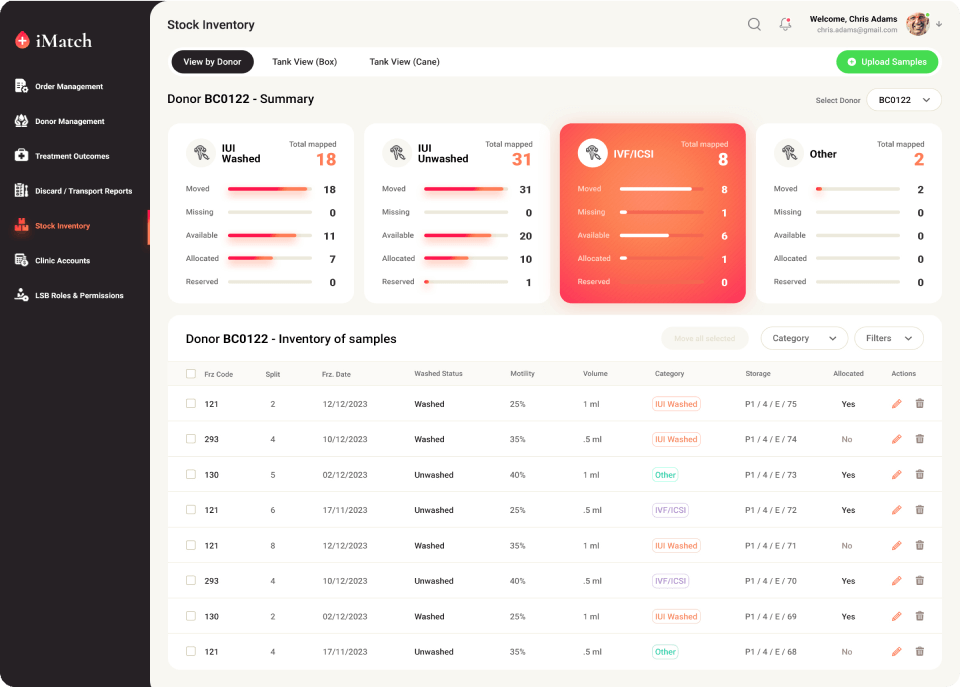The height and width of the screenshot is (687, 960).
Task: Edit the sample stored at P1 / 4 / E / 75
Action: (896, 404)
